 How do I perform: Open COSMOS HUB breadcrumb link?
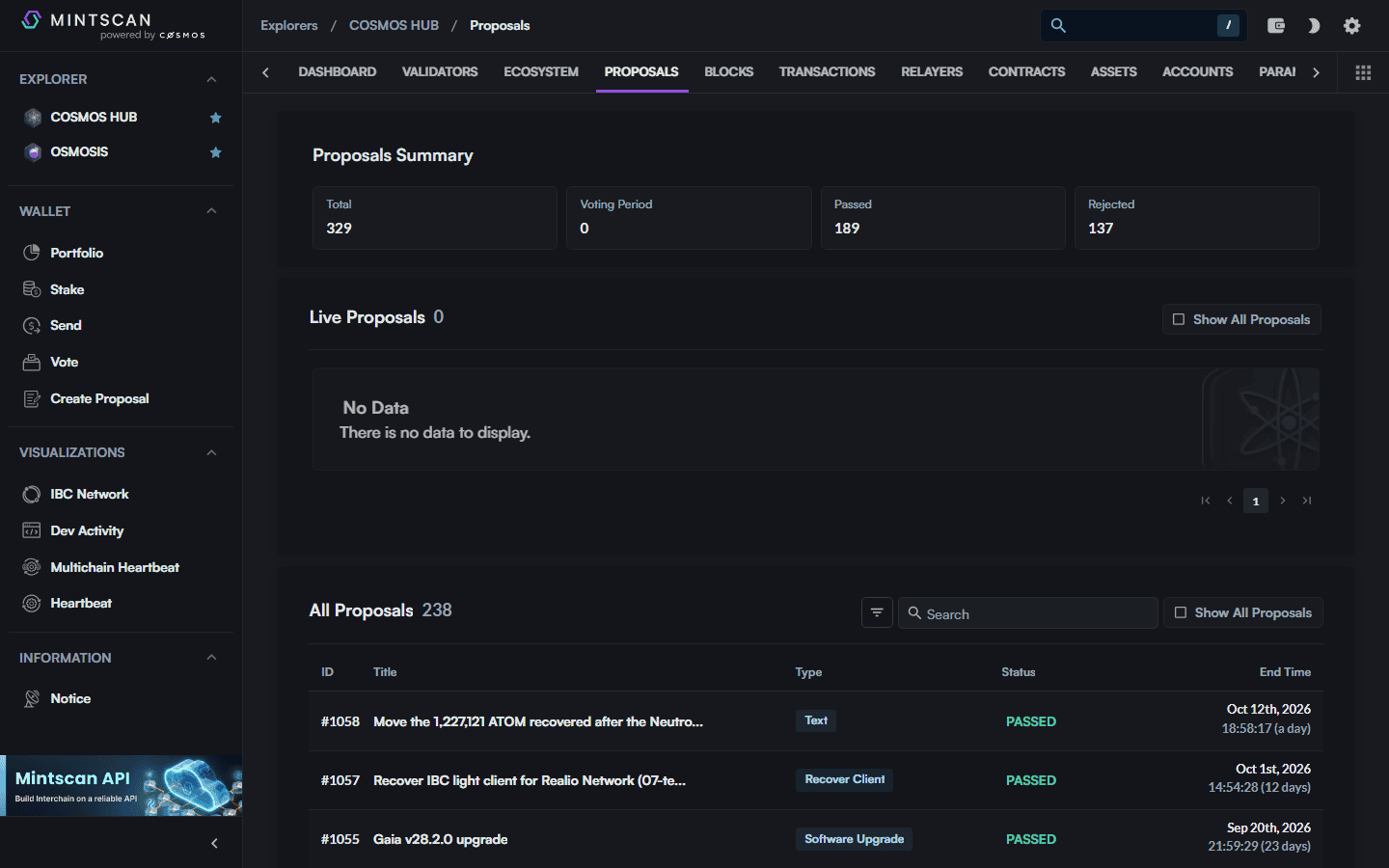pos(394,25)
